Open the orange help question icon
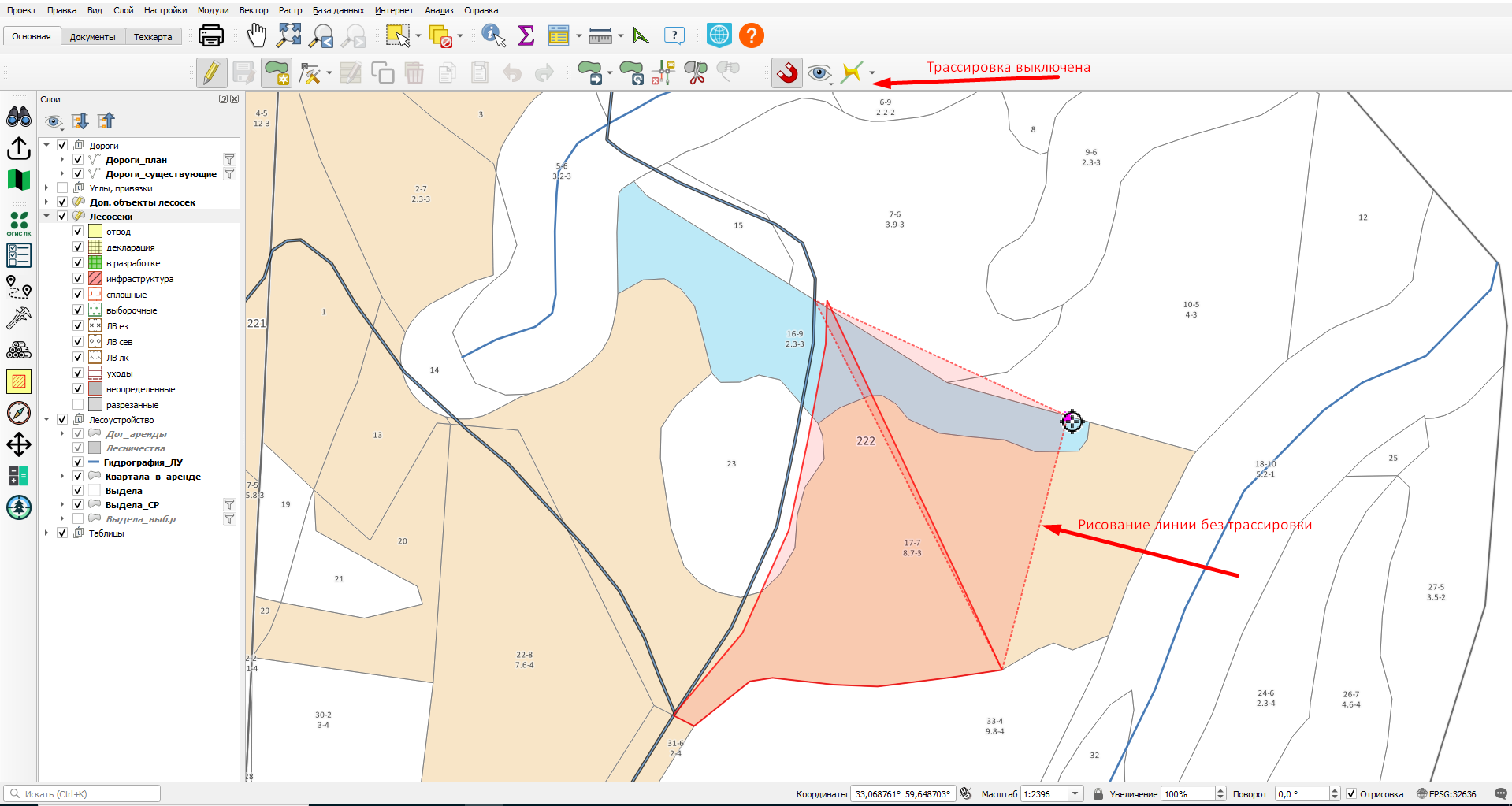 (x=752, y=35)
